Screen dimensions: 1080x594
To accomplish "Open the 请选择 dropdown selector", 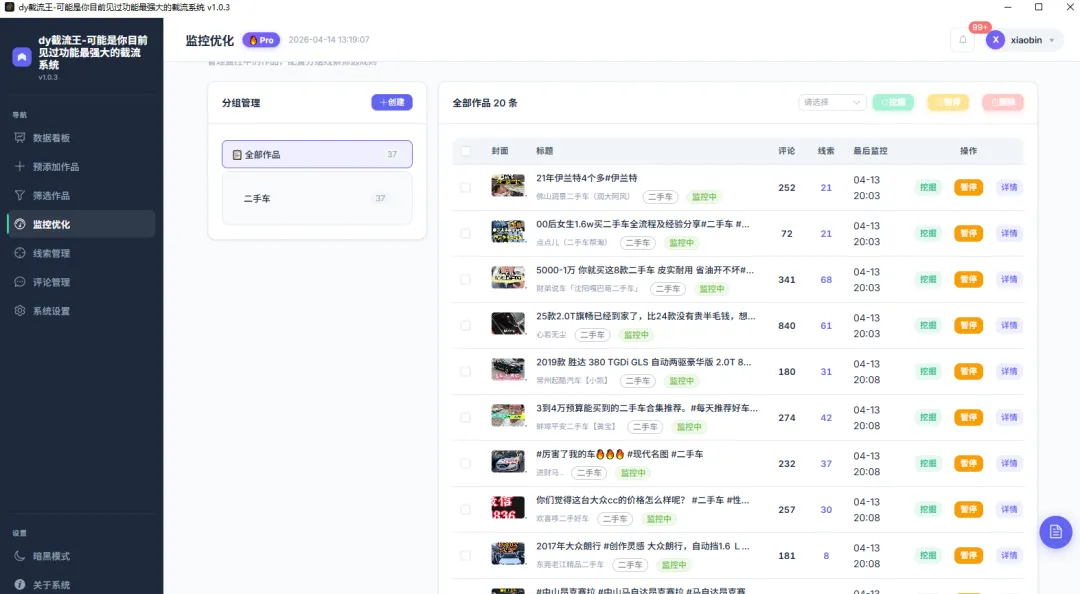I will coord(832,102).
